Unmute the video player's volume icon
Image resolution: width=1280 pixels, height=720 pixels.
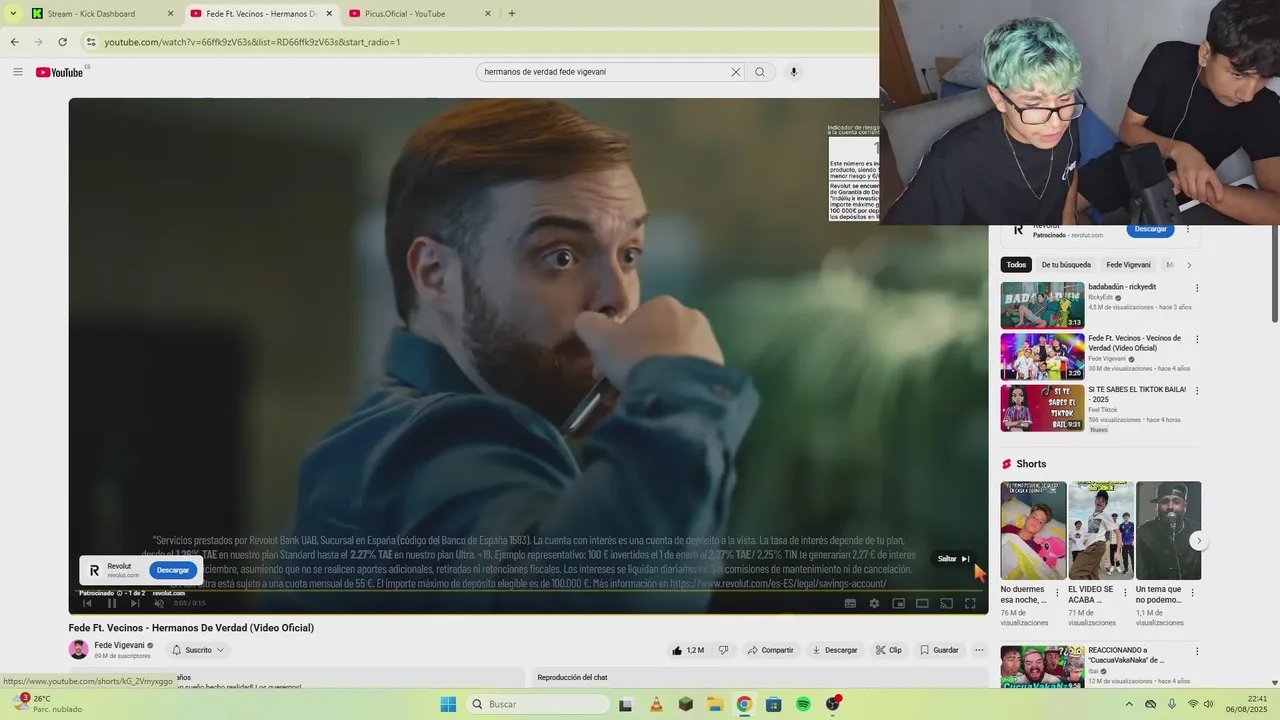tap(159, 603)
